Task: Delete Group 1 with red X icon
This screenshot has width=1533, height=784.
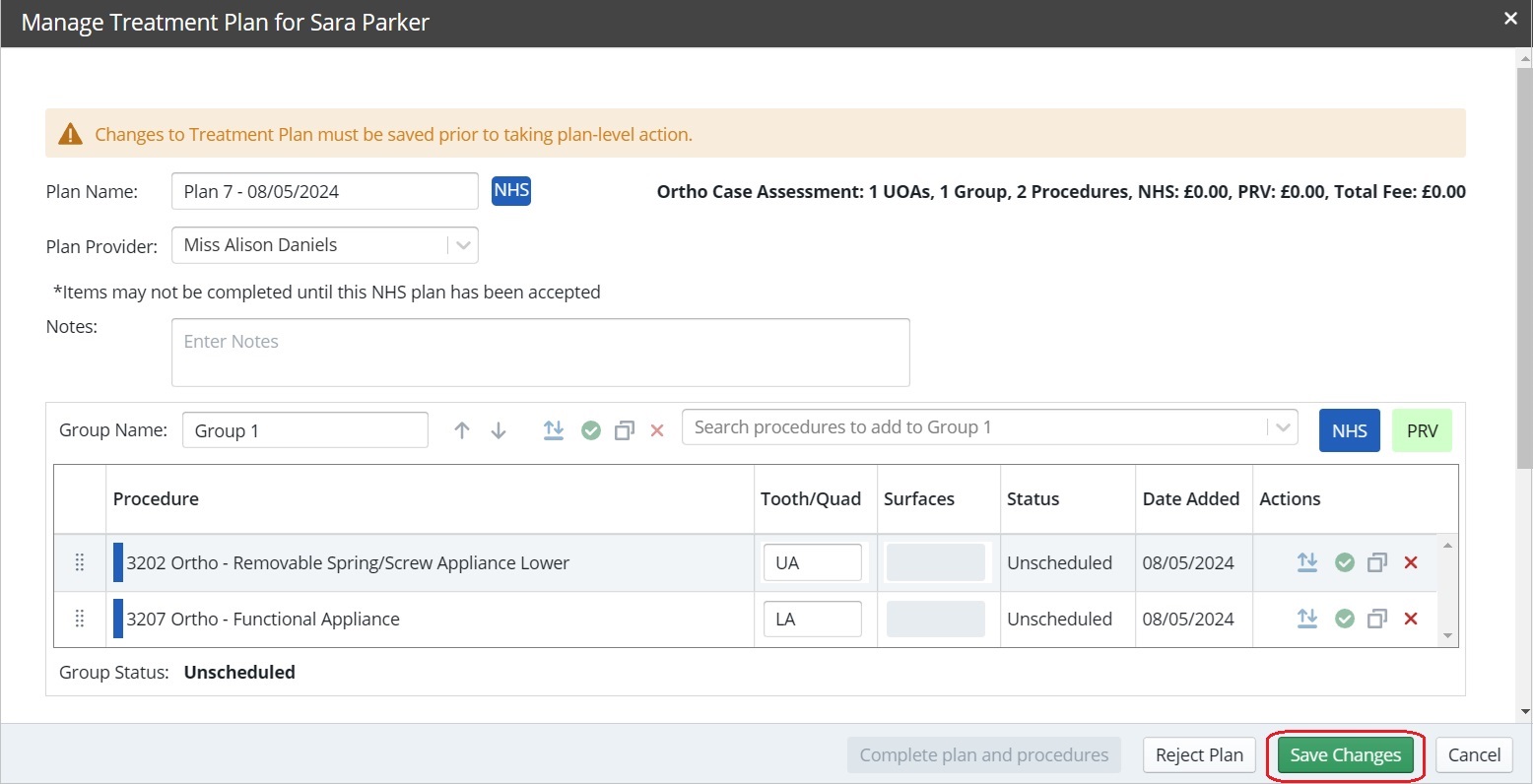Action: point(657,430)
